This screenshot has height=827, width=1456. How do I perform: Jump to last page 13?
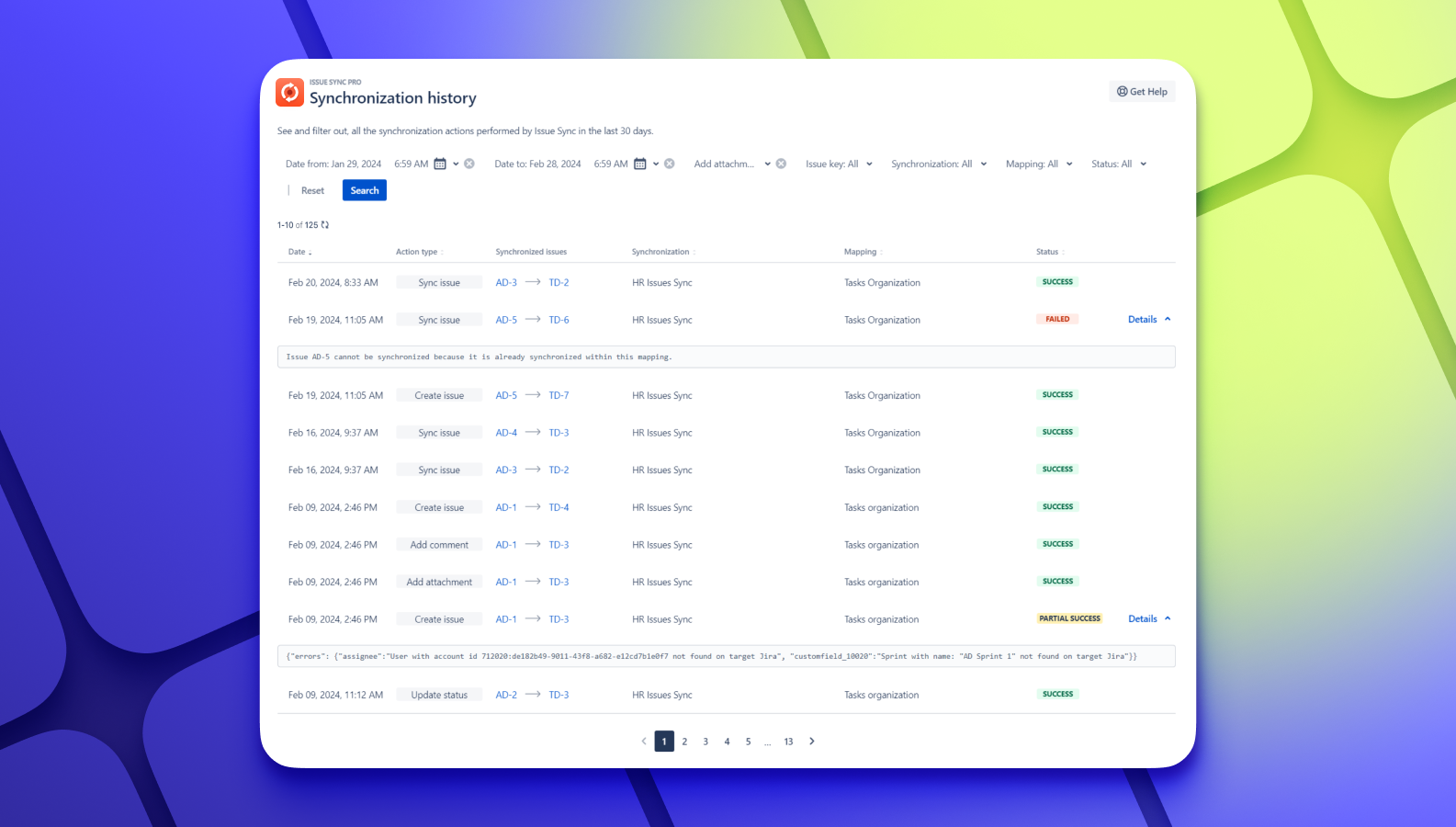(788, 742)
